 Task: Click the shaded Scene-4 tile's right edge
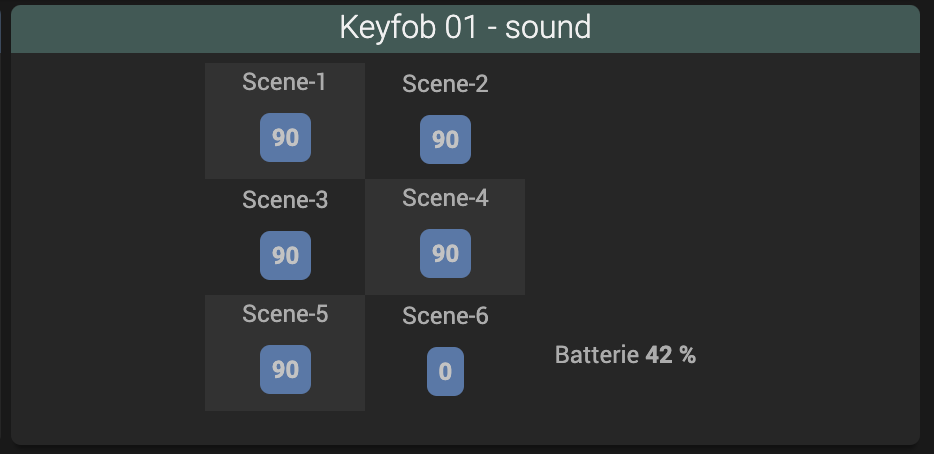click(520, 237)
